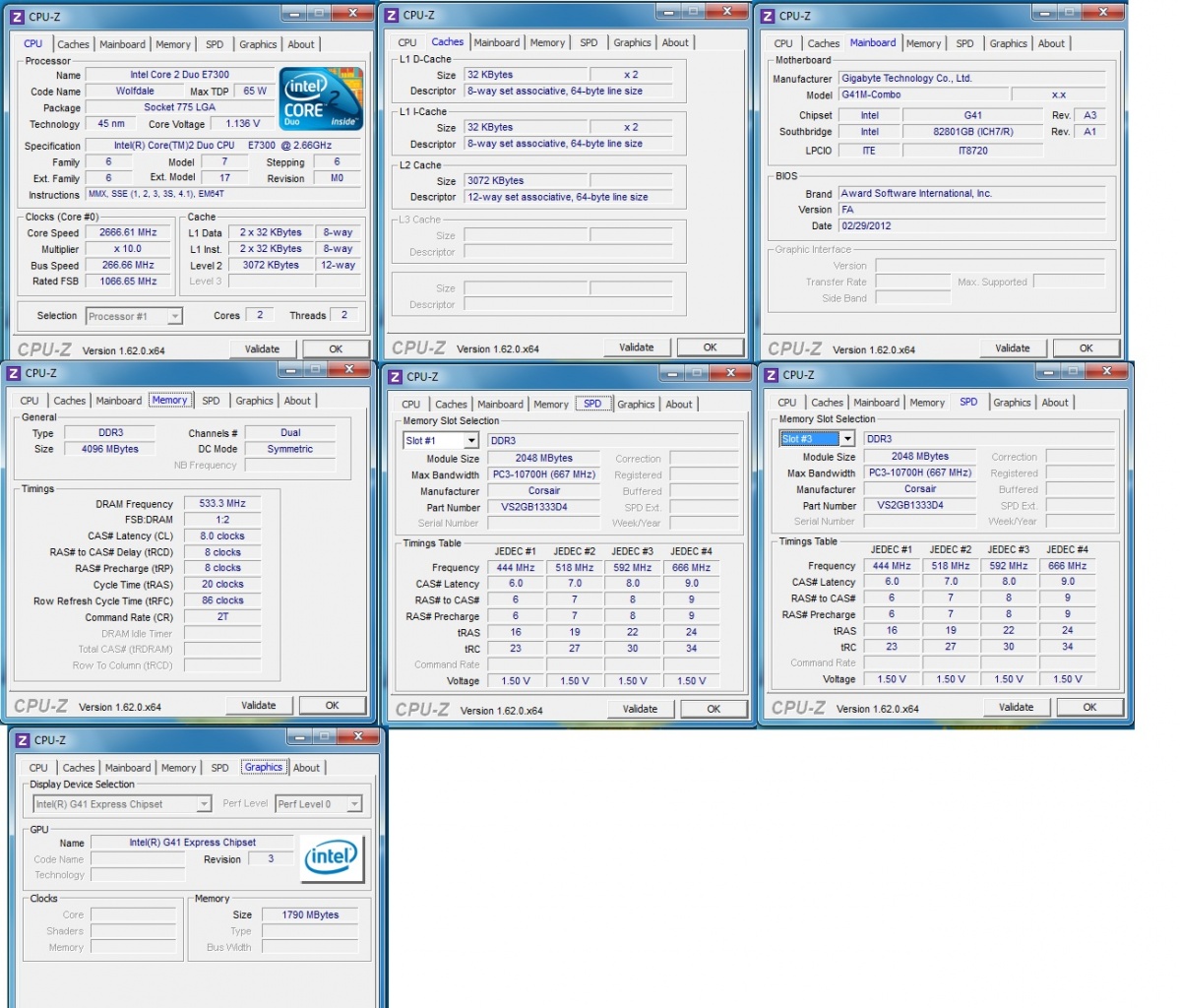Image resolution: width=1180 pixels, height=1008 pixels.
Task: Click the package value "Socket 775 LGA"
Action: pyautogui.click(x=180, y=107)
